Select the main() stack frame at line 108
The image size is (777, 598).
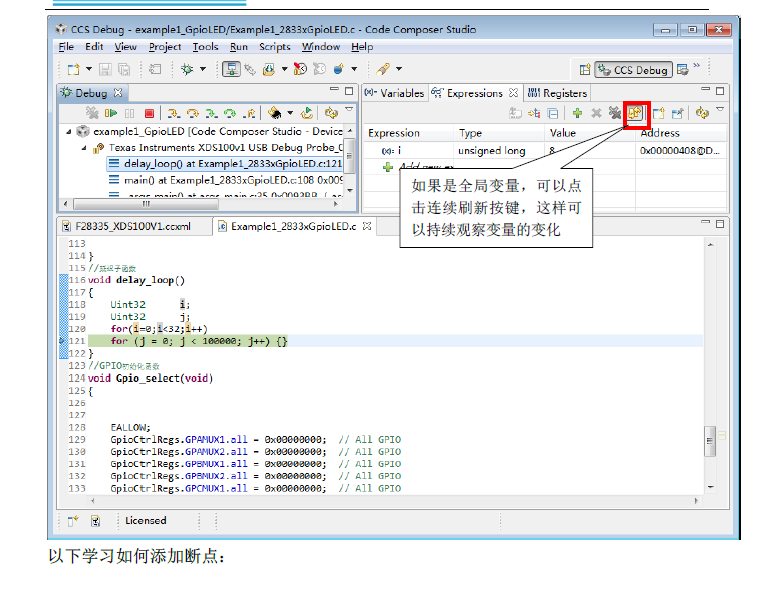coord(225,180)
